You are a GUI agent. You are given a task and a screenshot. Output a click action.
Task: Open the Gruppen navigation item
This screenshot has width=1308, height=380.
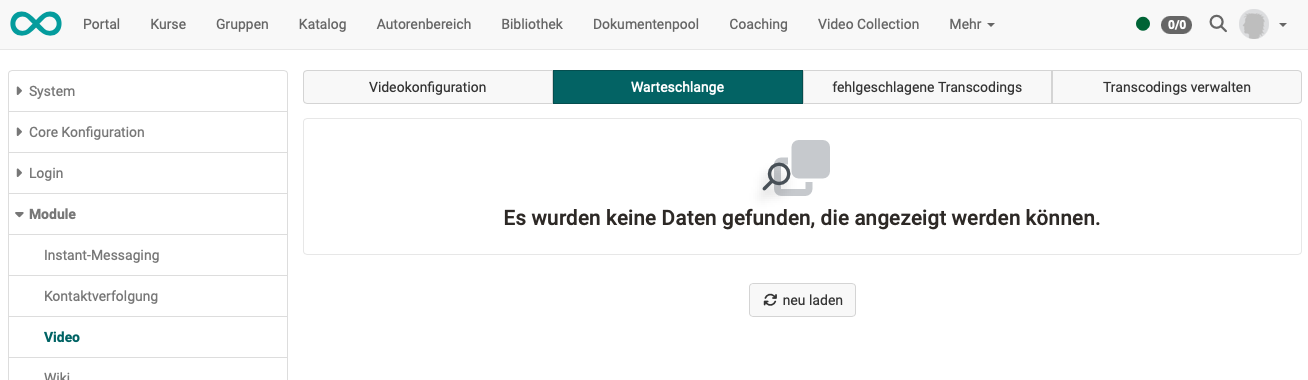coord(242,24)
